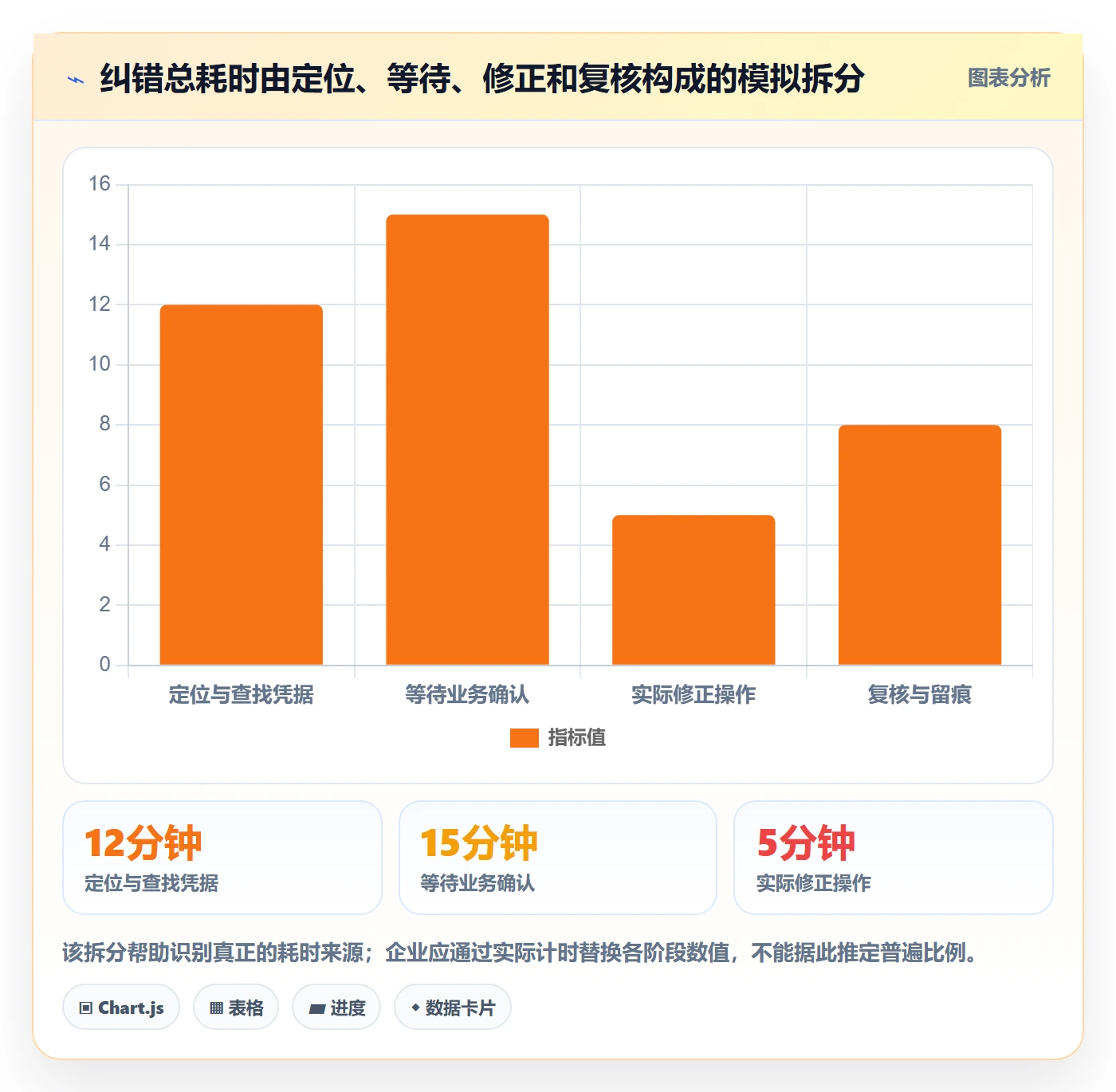Viewport: 1116px width, 1092px height.
Task: Select the 复核与留痕 bar in chart
Action: click(920, 544)
